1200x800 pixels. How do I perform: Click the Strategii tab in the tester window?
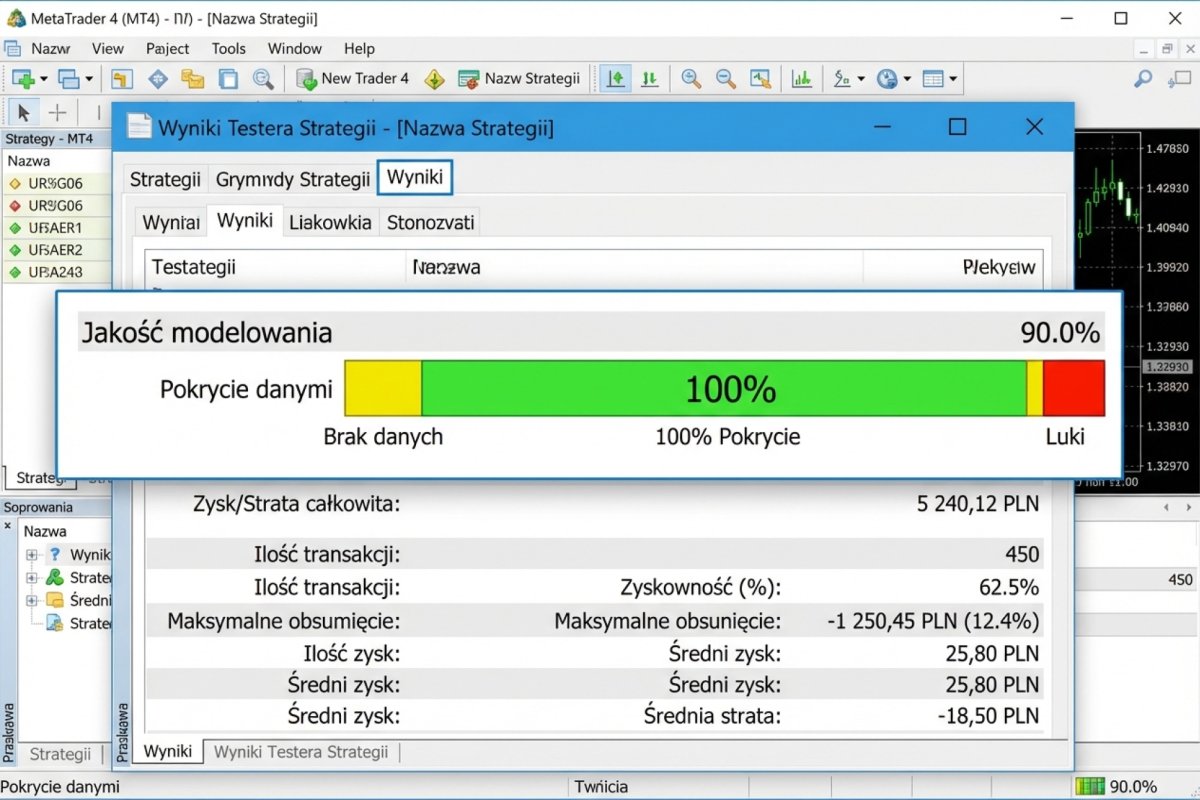[x=164, y=177]
